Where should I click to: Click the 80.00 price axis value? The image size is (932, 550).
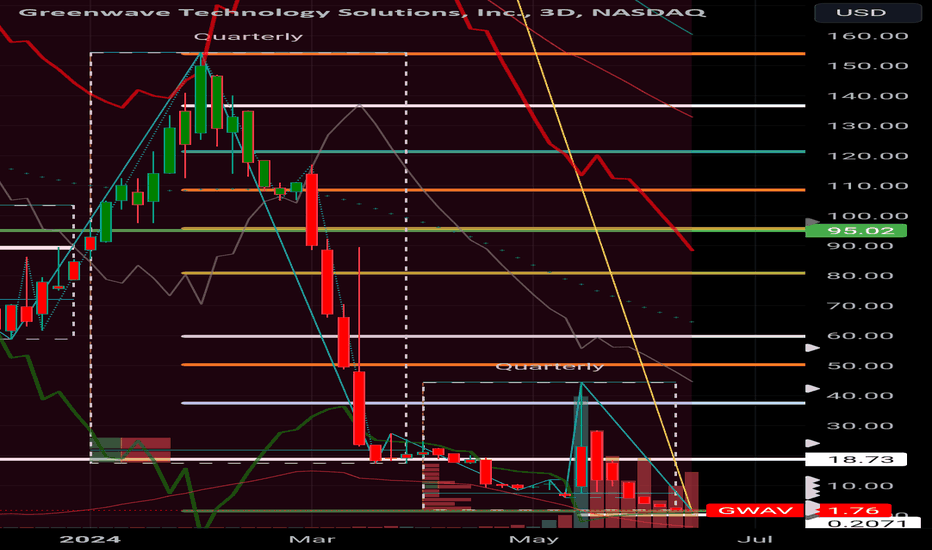point(861,276)
